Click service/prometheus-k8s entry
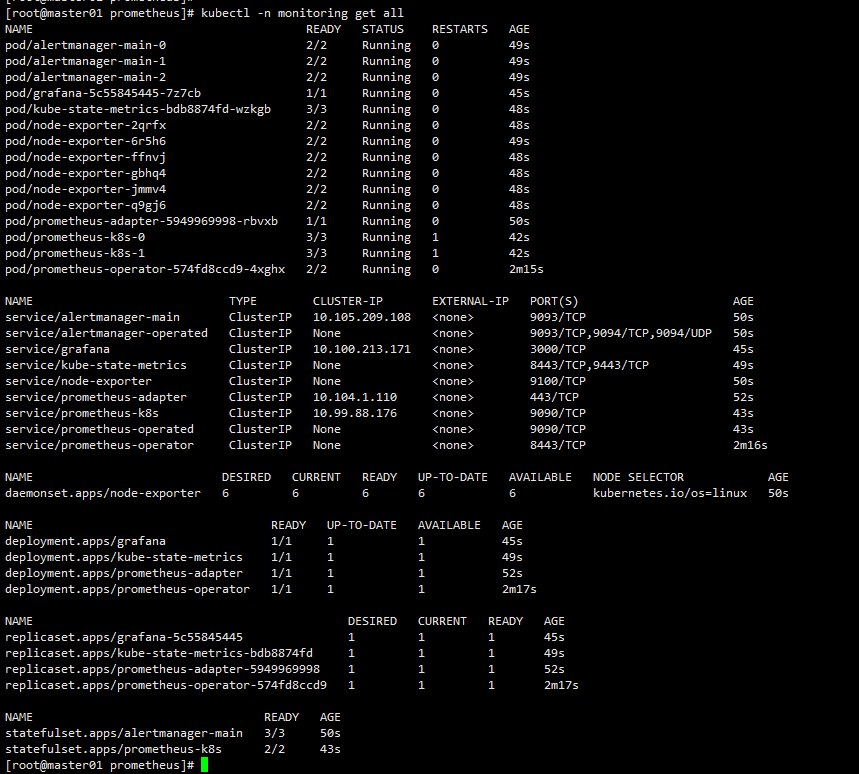 [x=82, y=413]
